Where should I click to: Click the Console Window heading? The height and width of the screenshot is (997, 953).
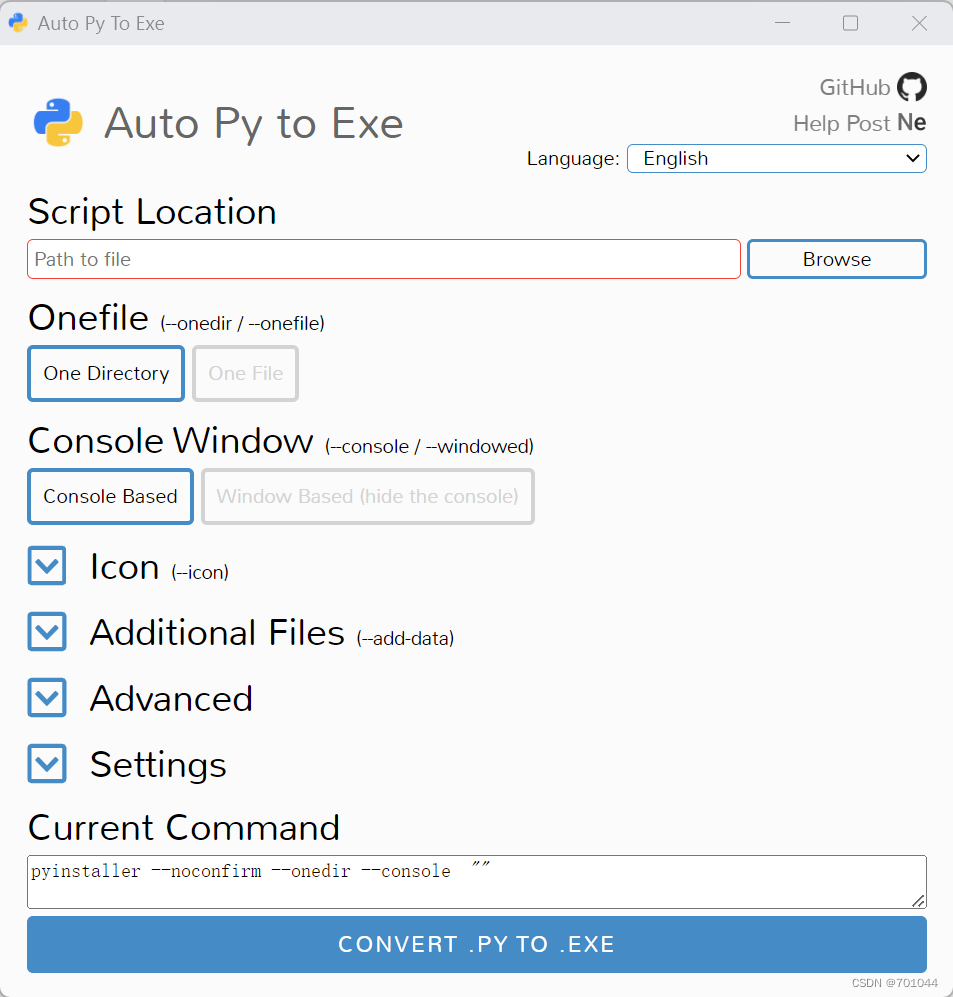(x=170, y=440)
